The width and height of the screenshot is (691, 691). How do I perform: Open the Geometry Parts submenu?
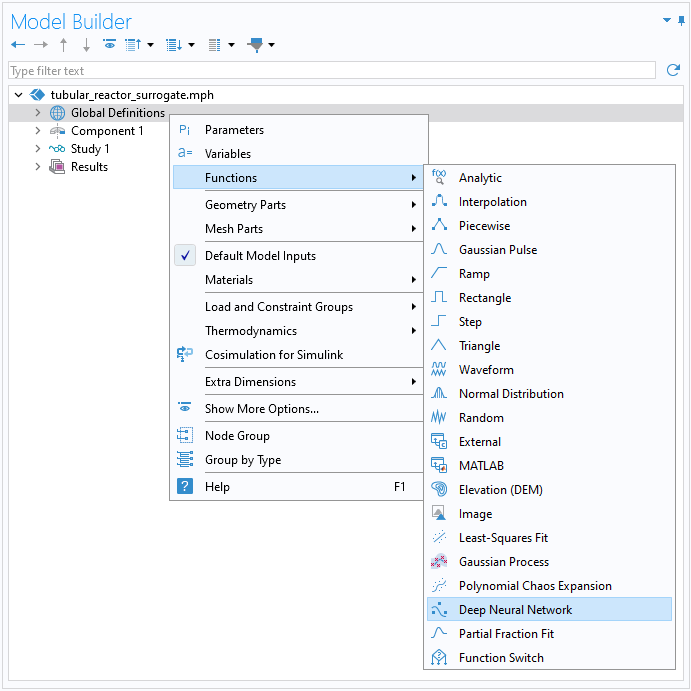tap(298, 204)
